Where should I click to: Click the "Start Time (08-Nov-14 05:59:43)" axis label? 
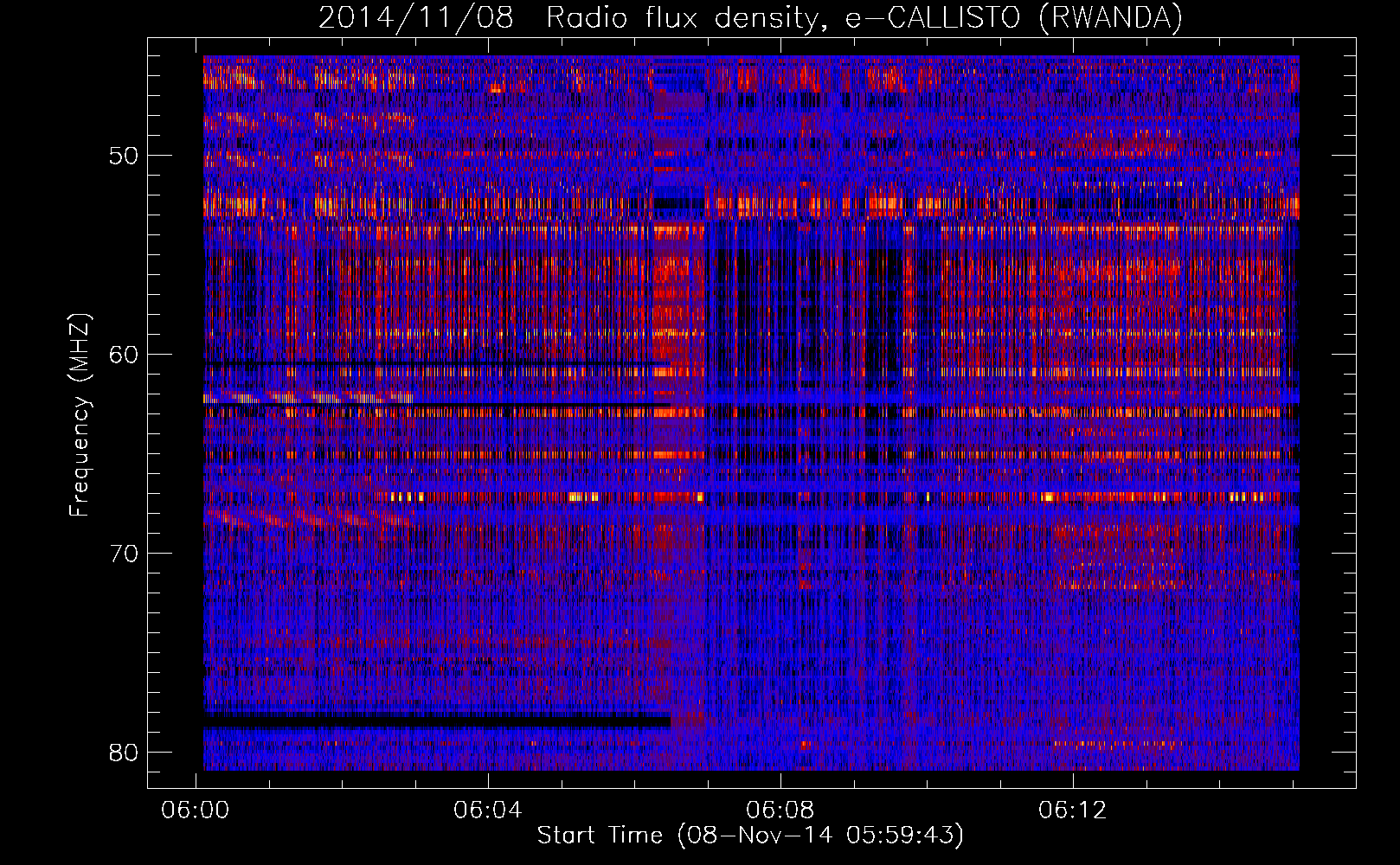tap(750, 836)
